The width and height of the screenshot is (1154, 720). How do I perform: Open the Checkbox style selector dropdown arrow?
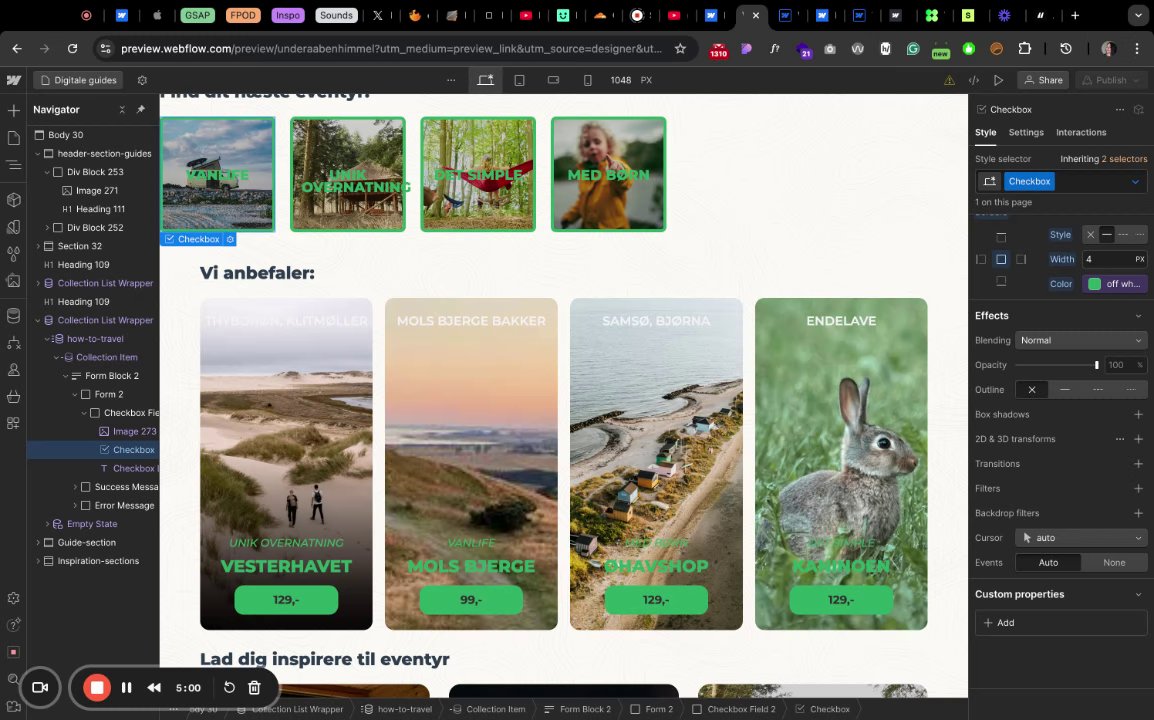pos(1135,182)
